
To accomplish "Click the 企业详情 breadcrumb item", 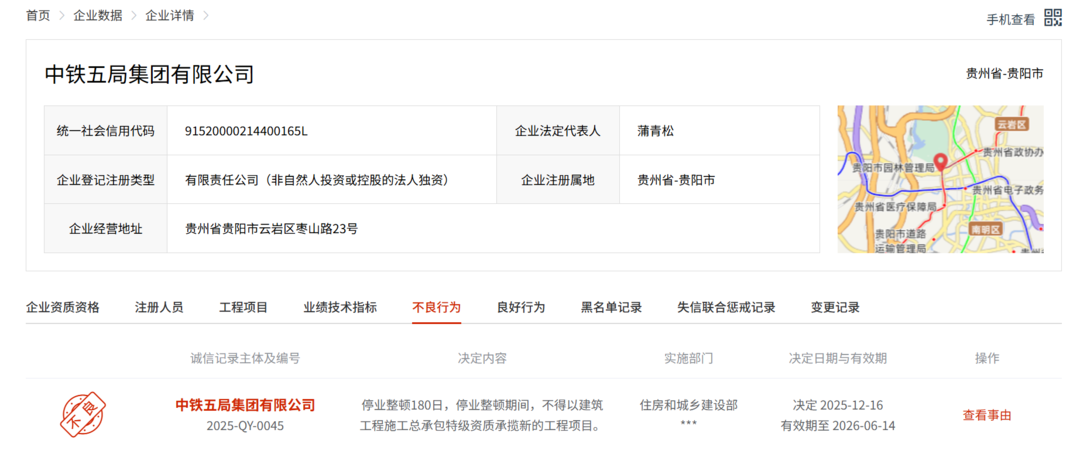I will tap(170, 16).
